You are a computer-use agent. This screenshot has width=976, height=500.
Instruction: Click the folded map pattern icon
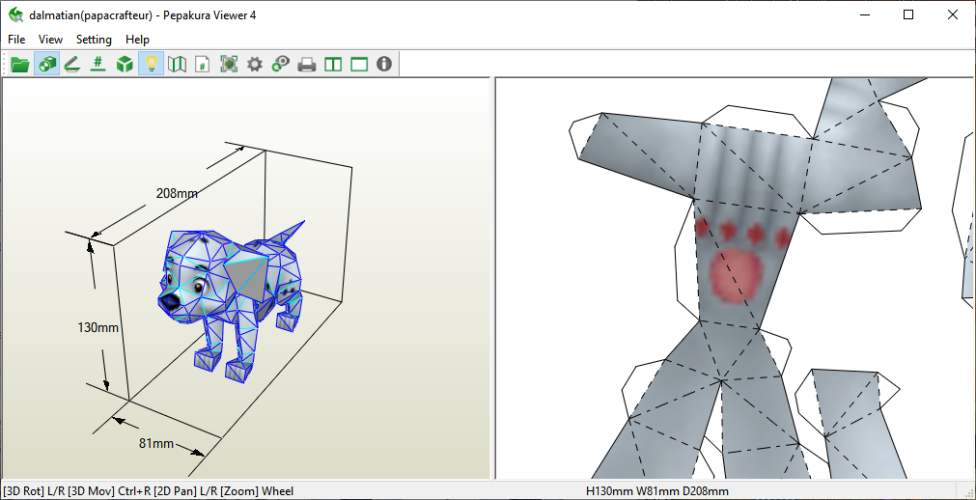(x=177, y=64)
